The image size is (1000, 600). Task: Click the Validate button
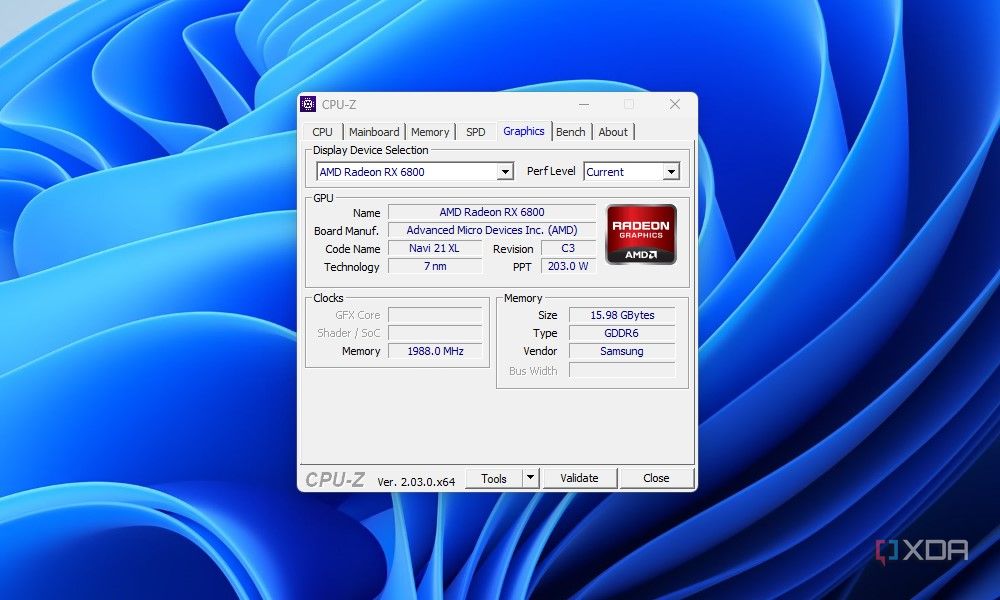579,478
